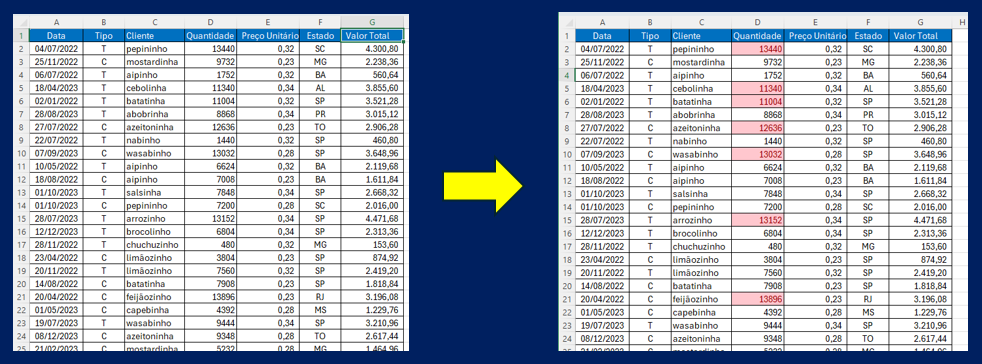
Task: Select column H header in right spreadsheet
Action: pos(961,23)
